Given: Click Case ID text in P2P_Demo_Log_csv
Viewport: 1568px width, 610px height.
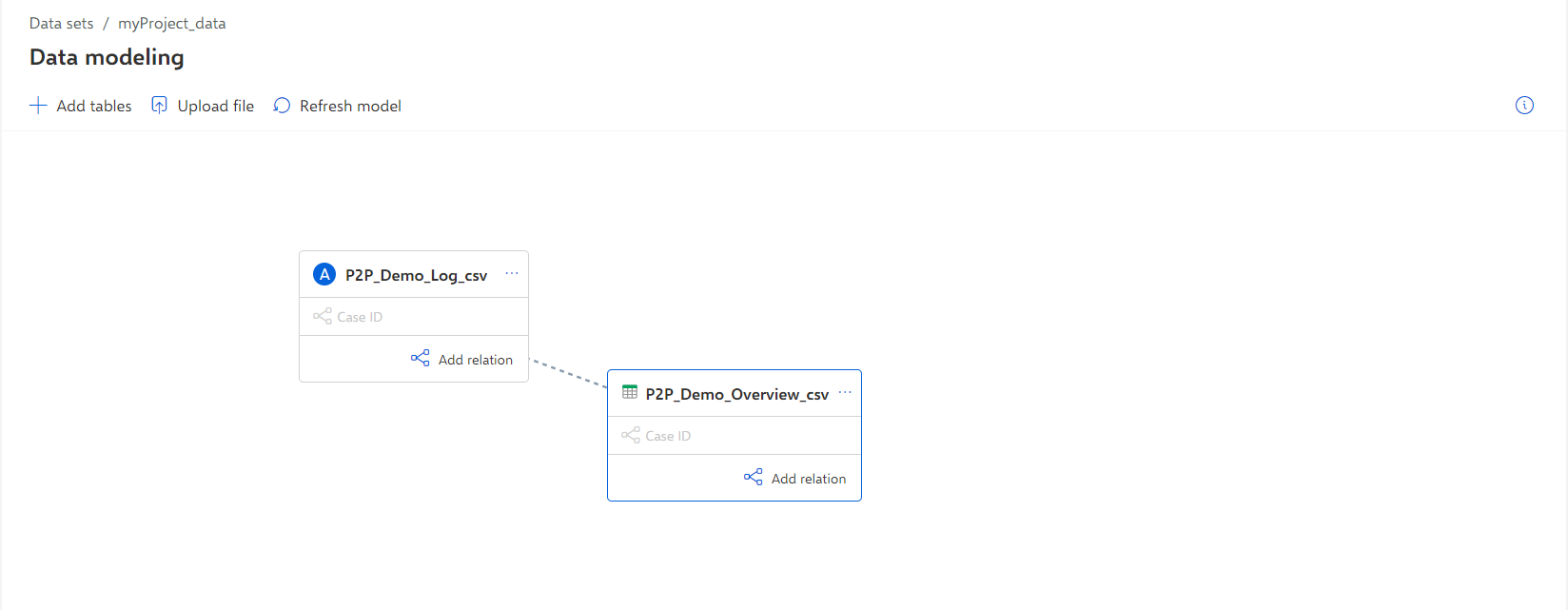Looking at the screenshot, I should click(360, 318).
